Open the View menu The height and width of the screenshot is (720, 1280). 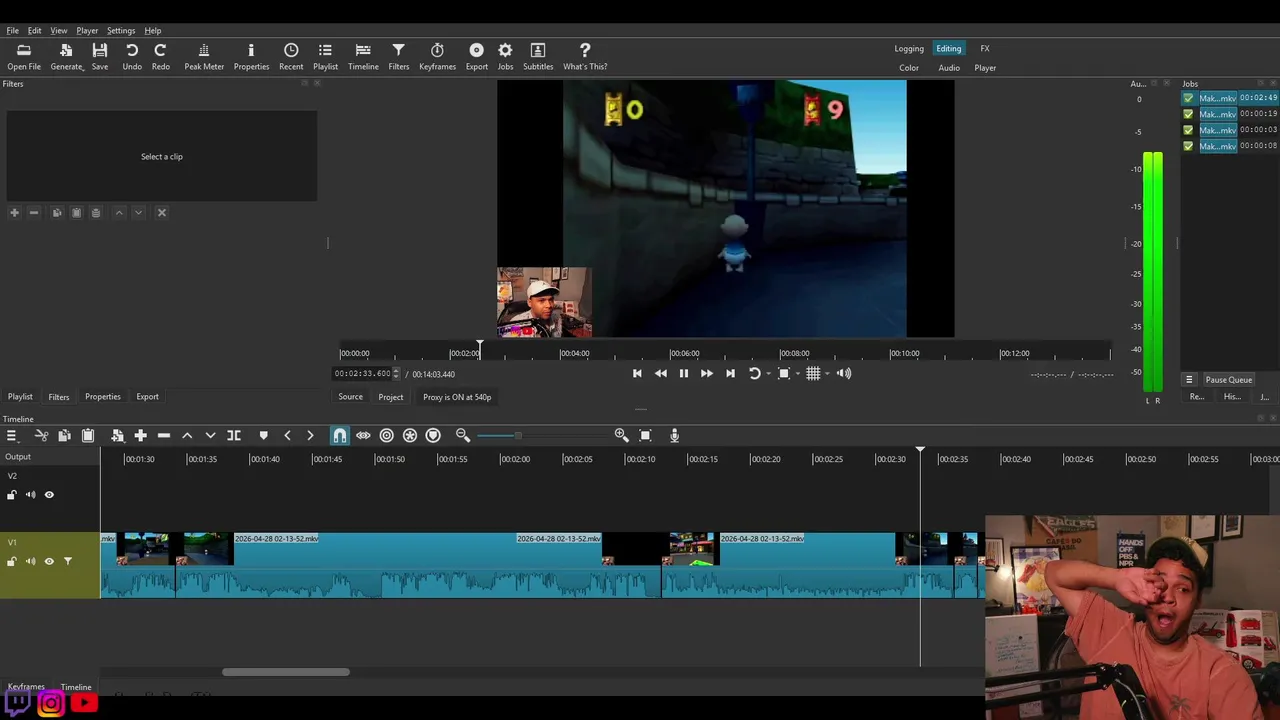(59, 31)
